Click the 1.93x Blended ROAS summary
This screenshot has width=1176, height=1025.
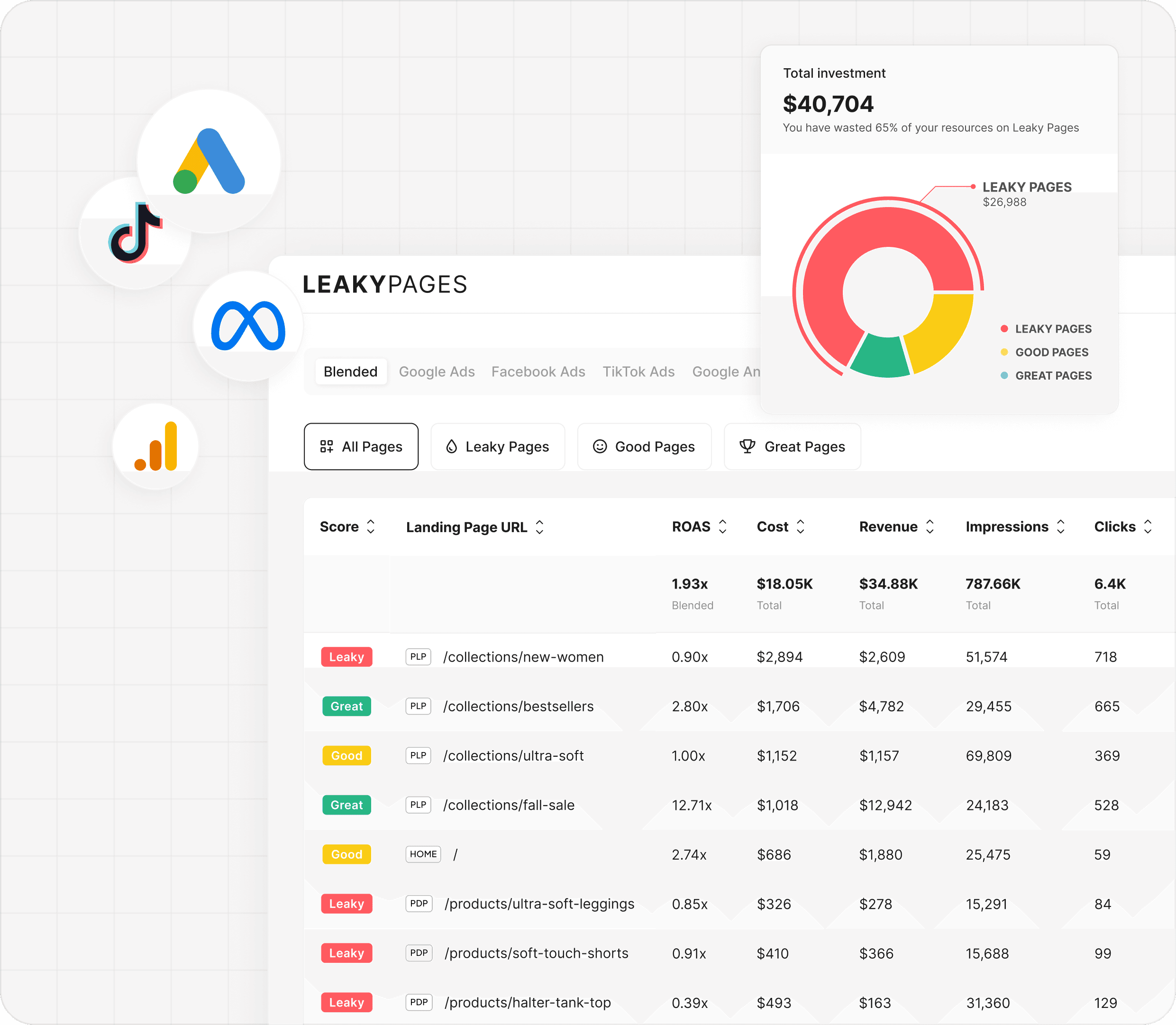pos(690,584)
